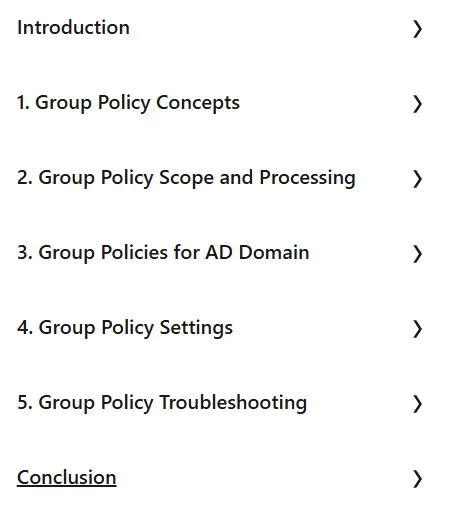Expand Group Policy Scope and Processing arrow

click(x=417, y=179)
